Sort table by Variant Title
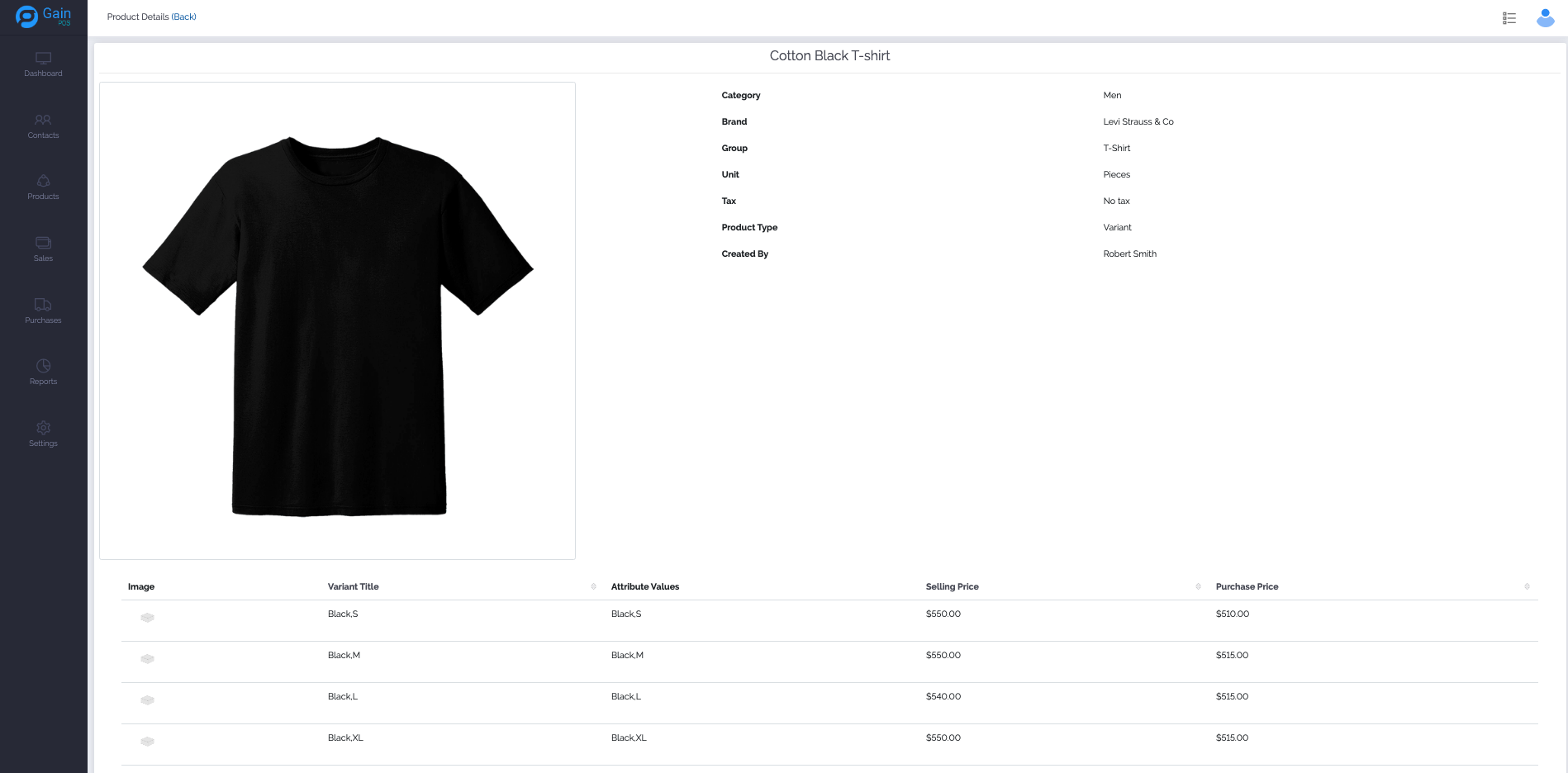Screen dimensions: 1568x773 [593, 586]
